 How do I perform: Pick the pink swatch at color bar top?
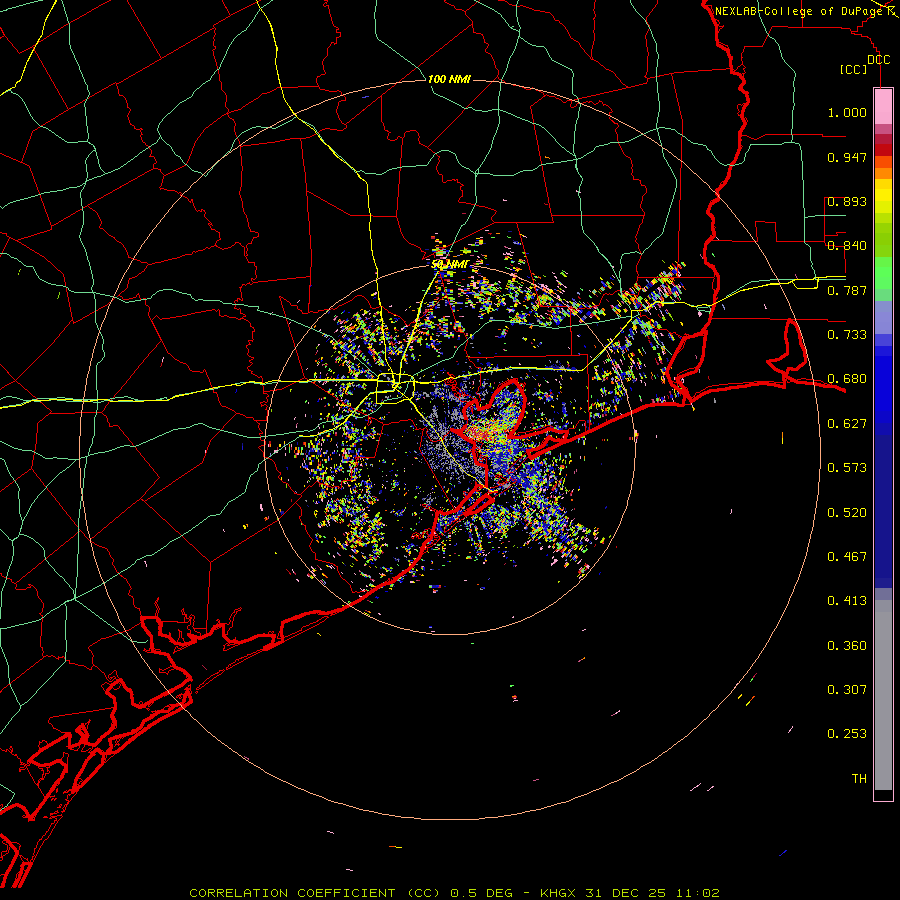point(883,106)
